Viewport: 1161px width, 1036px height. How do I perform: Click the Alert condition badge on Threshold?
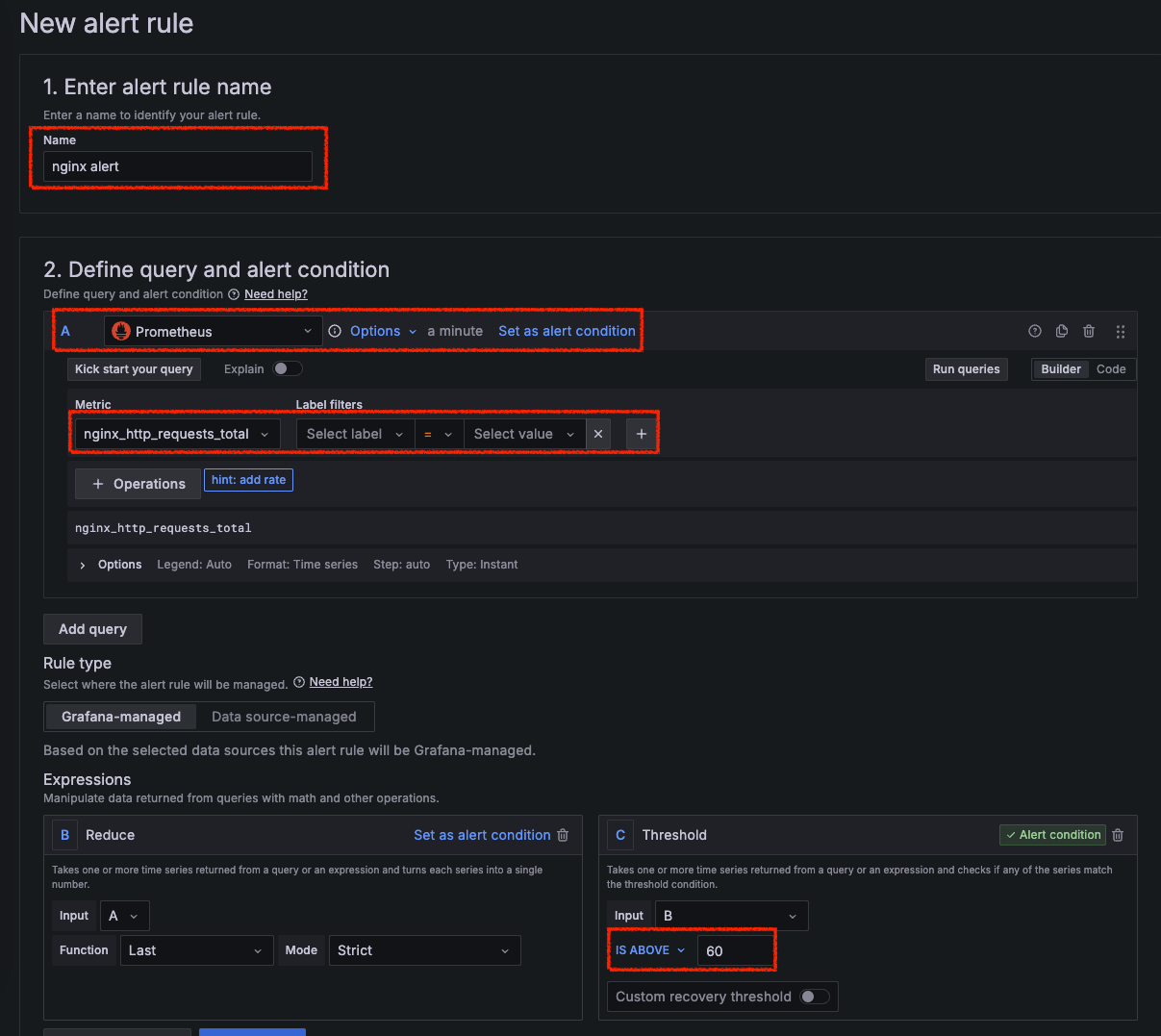tap(1052, 835)
